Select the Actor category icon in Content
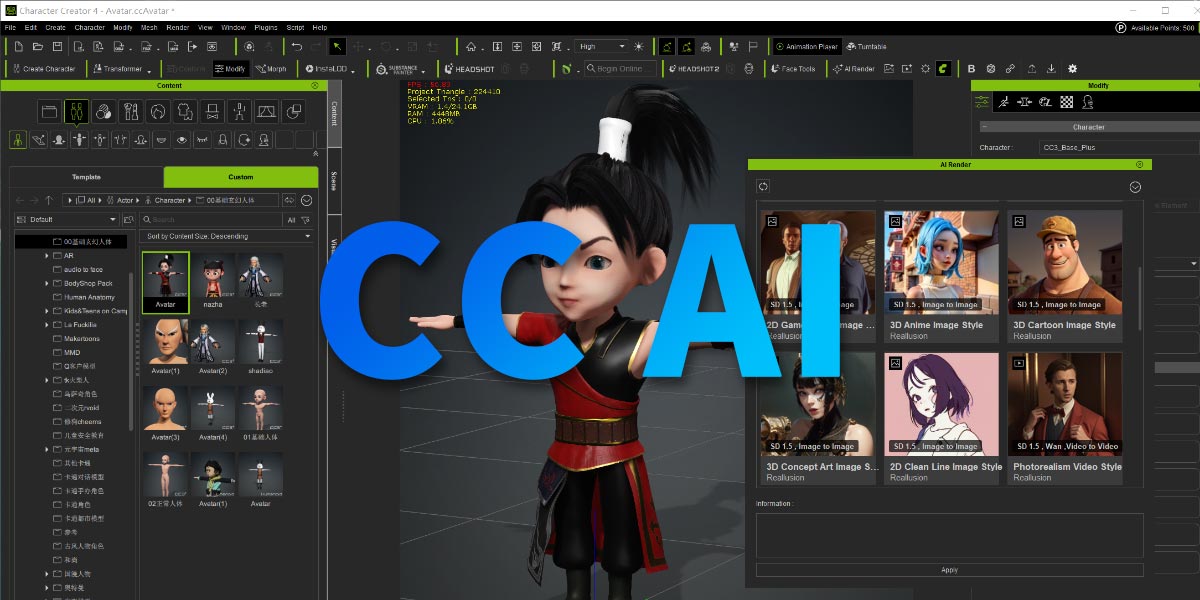 (77, 111)
